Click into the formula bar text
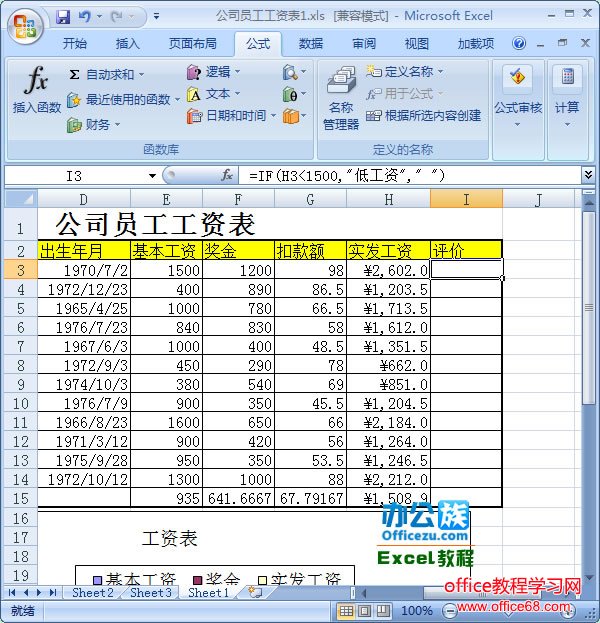 409,176
